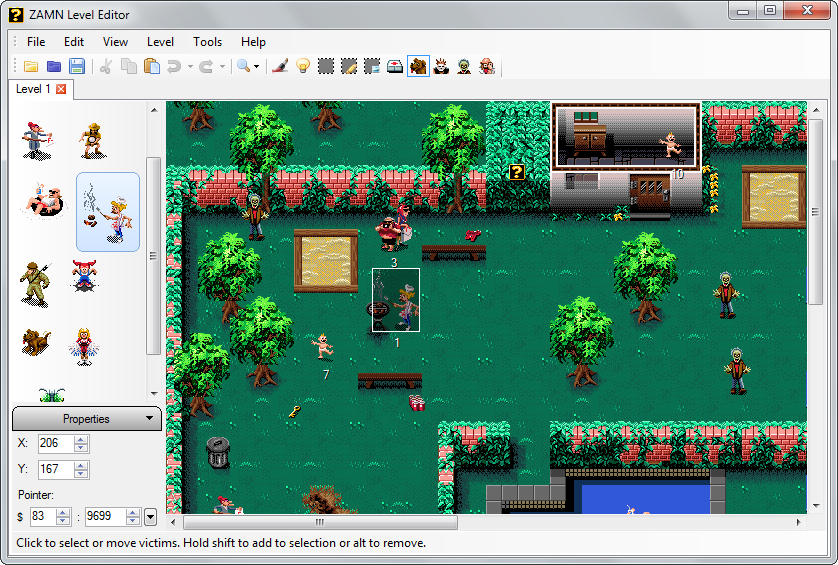This screenshot has width=838, height=565.
Task: Click the first-aid items mode icon
Action: [395, 66]
